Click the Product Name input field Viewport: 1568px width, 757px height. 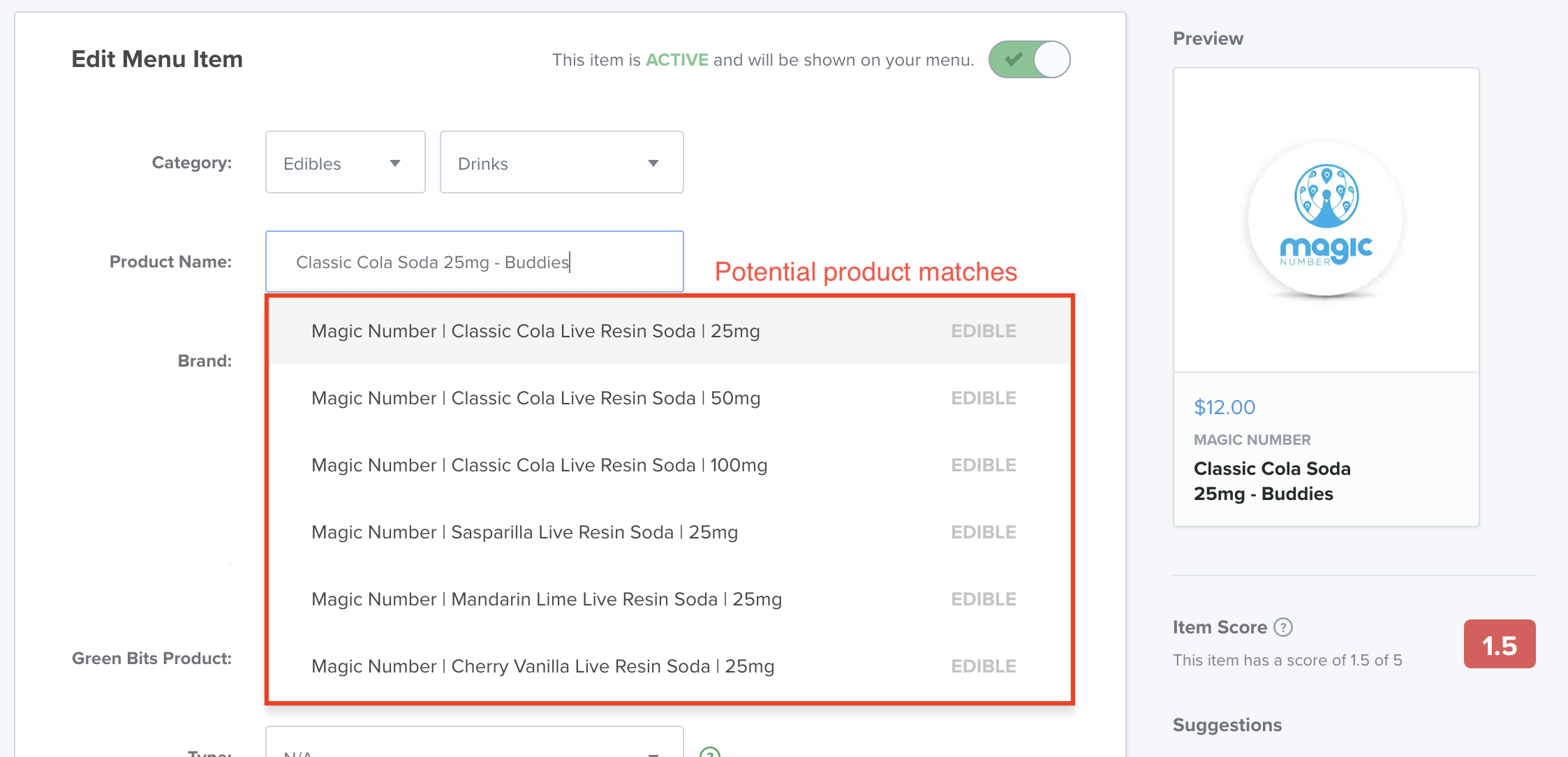pyautogui.click(x=474, y=262)
